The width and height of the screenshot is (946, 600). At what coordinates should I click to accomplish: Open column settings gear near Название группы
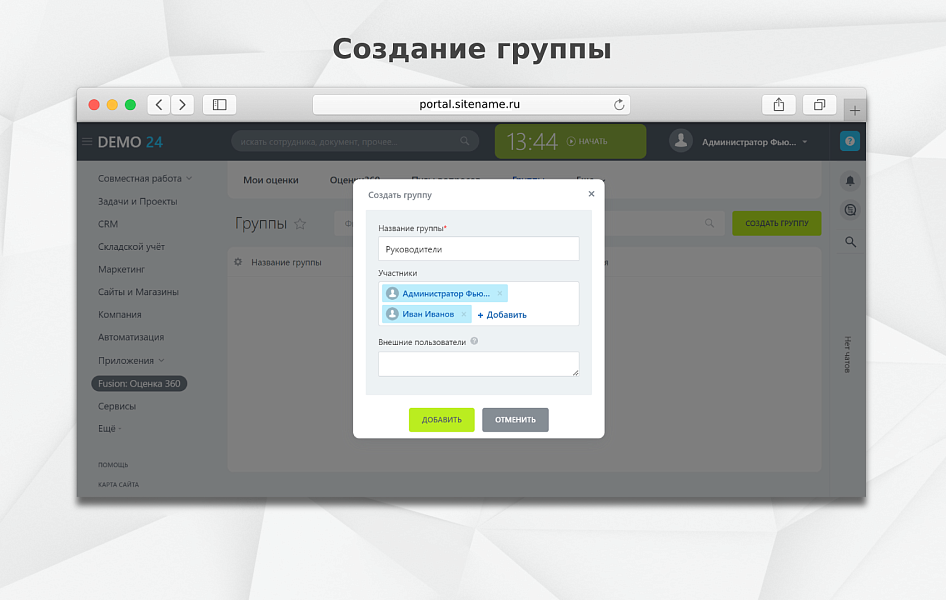[237, 261]
